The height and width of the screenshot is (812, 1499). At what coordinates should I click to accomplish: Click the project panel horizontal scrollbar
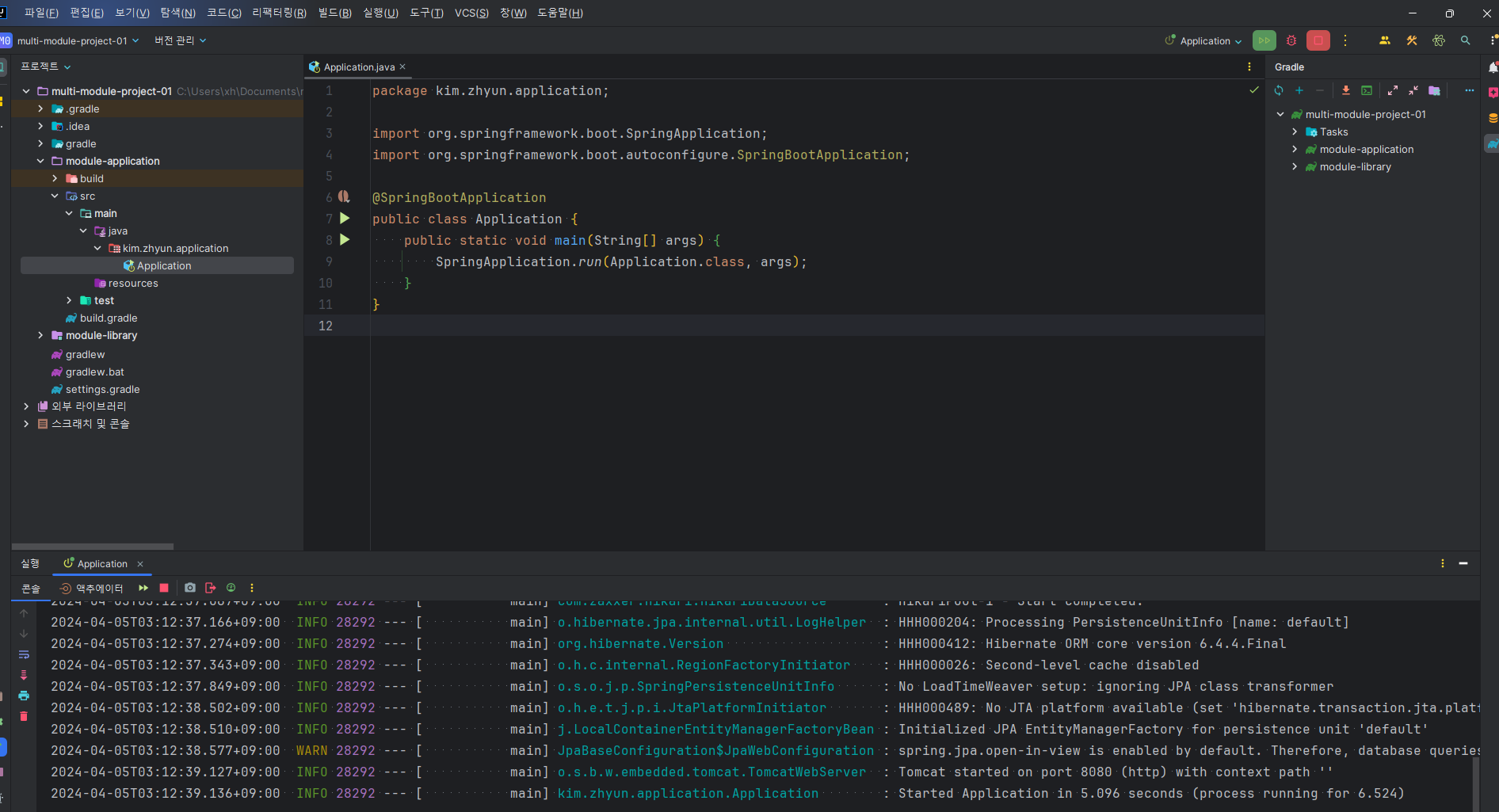pos(93,547)
